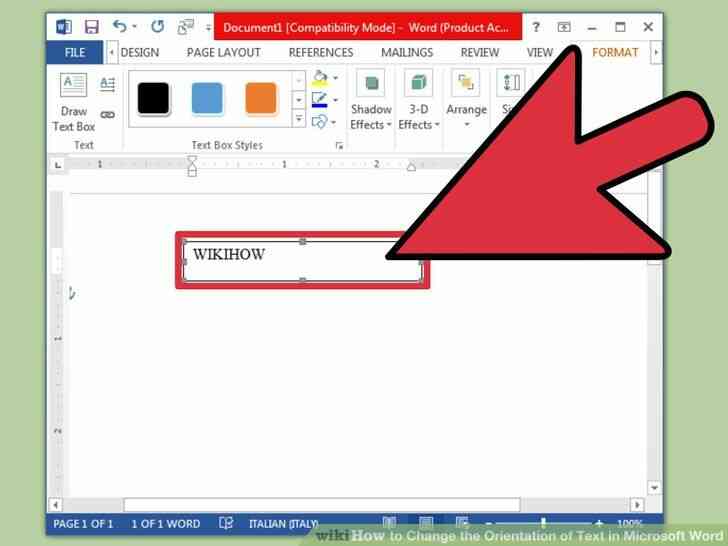This screenshot has width=728, height=546.
Task: Open Text Box Styles dialog launcher
Action: tap(339, 146)
